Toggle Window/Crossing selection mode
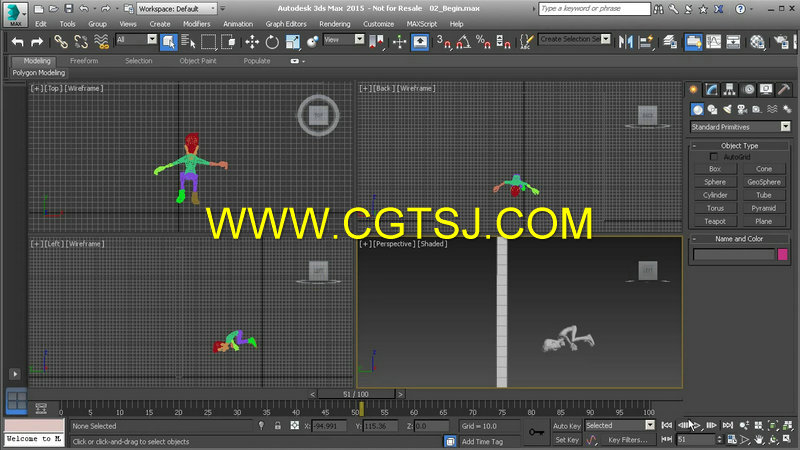This screenshot has width=800, height=450. coord(229,42)
